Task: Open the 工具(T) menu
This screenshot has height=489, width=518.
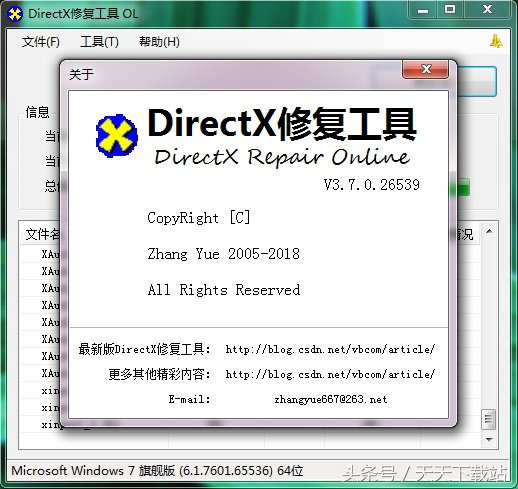Action: [x=99, y=42]
